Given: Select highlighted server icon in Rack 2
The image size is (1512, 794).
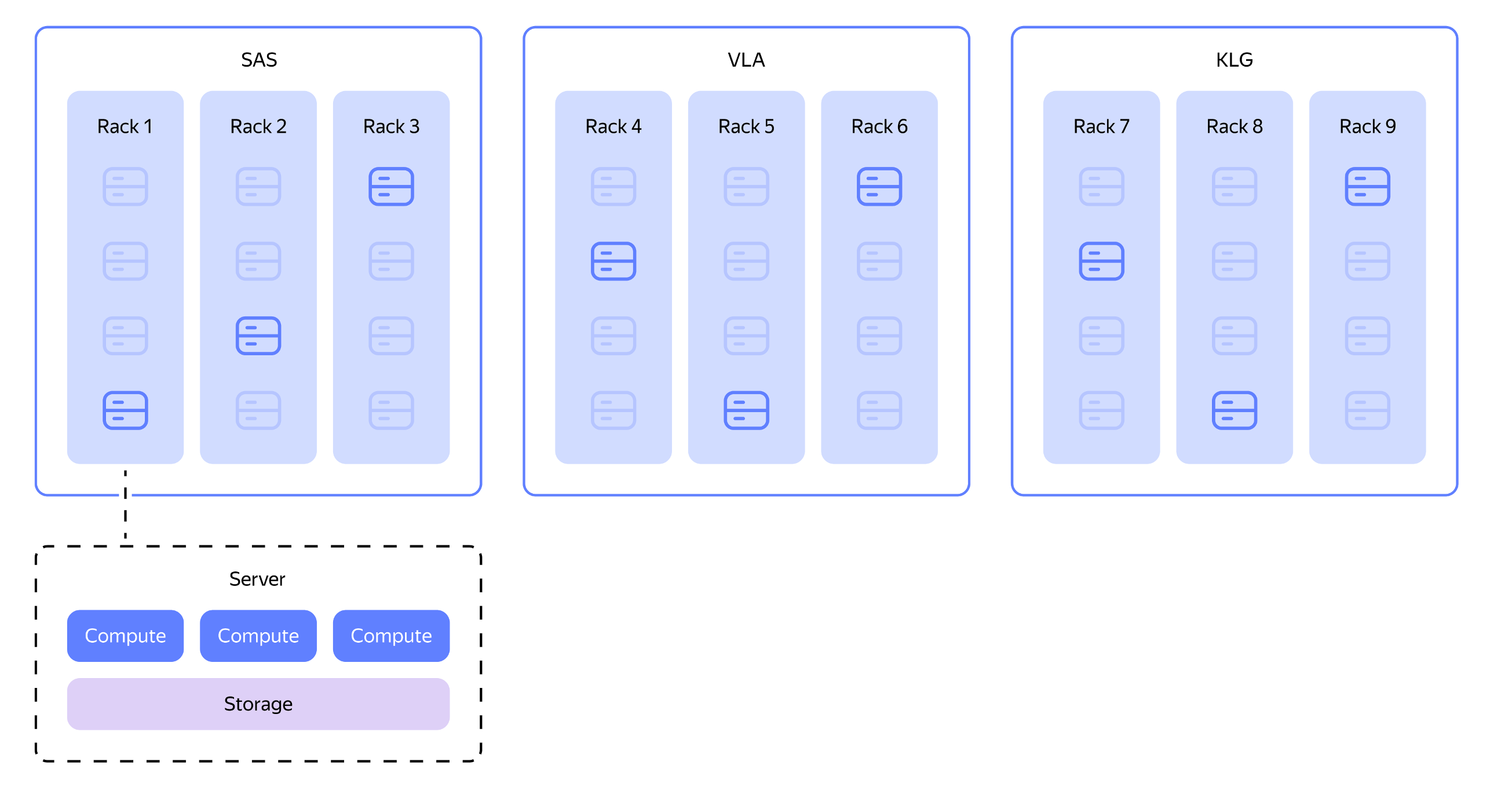Looking at the screenshot, I should [x=258, y=336].
